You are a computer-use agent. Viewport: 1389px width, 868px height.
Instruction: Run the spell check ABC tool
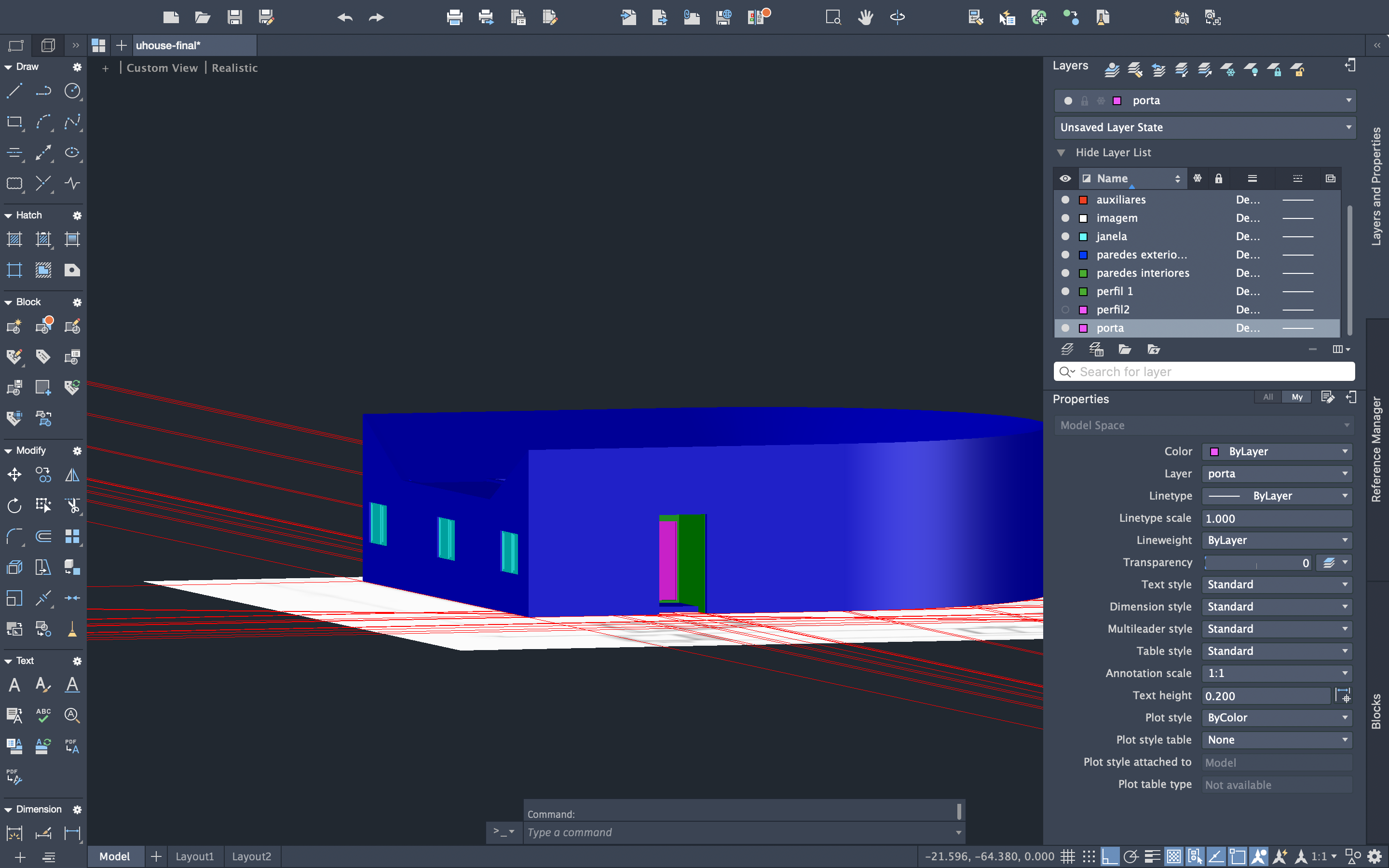click(x=43, y=715)
